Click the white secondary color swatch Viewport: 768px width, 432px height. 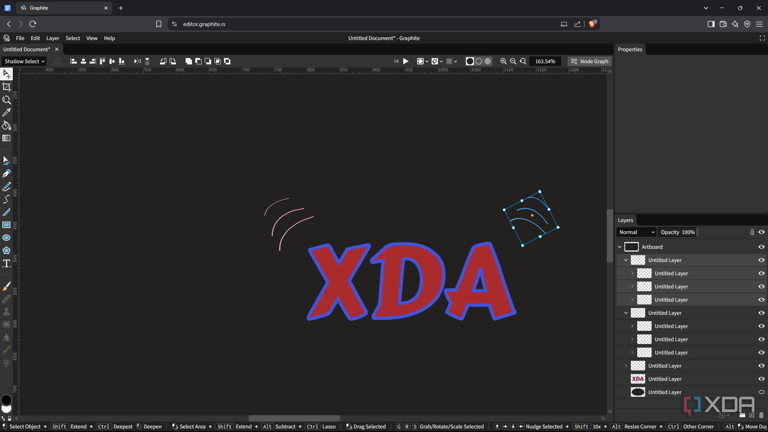(x=6, y=408)
